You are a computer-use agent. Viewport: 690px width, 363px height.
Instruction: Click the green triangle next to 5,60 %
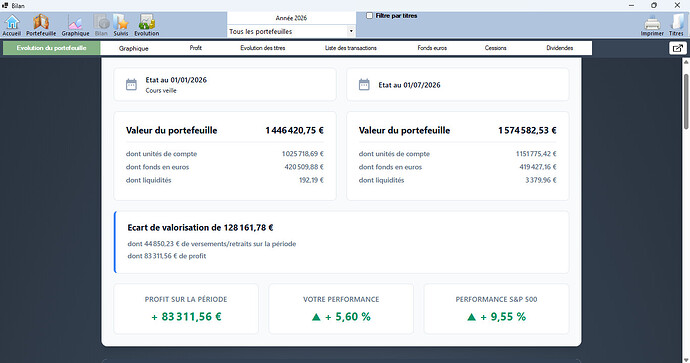316,317
